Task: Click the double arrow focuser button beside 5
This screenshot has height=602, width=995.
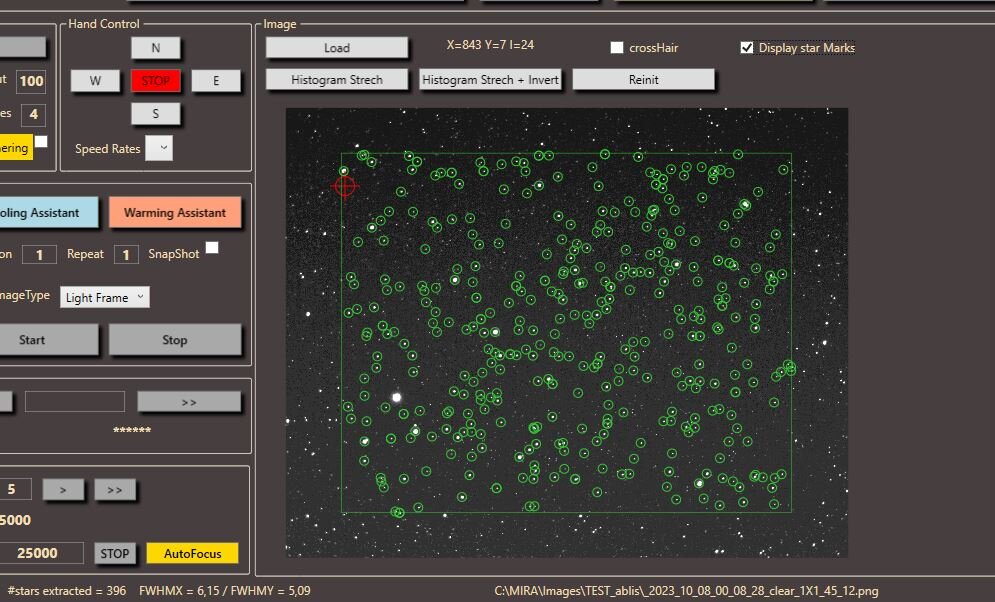Action: (115, 490)
